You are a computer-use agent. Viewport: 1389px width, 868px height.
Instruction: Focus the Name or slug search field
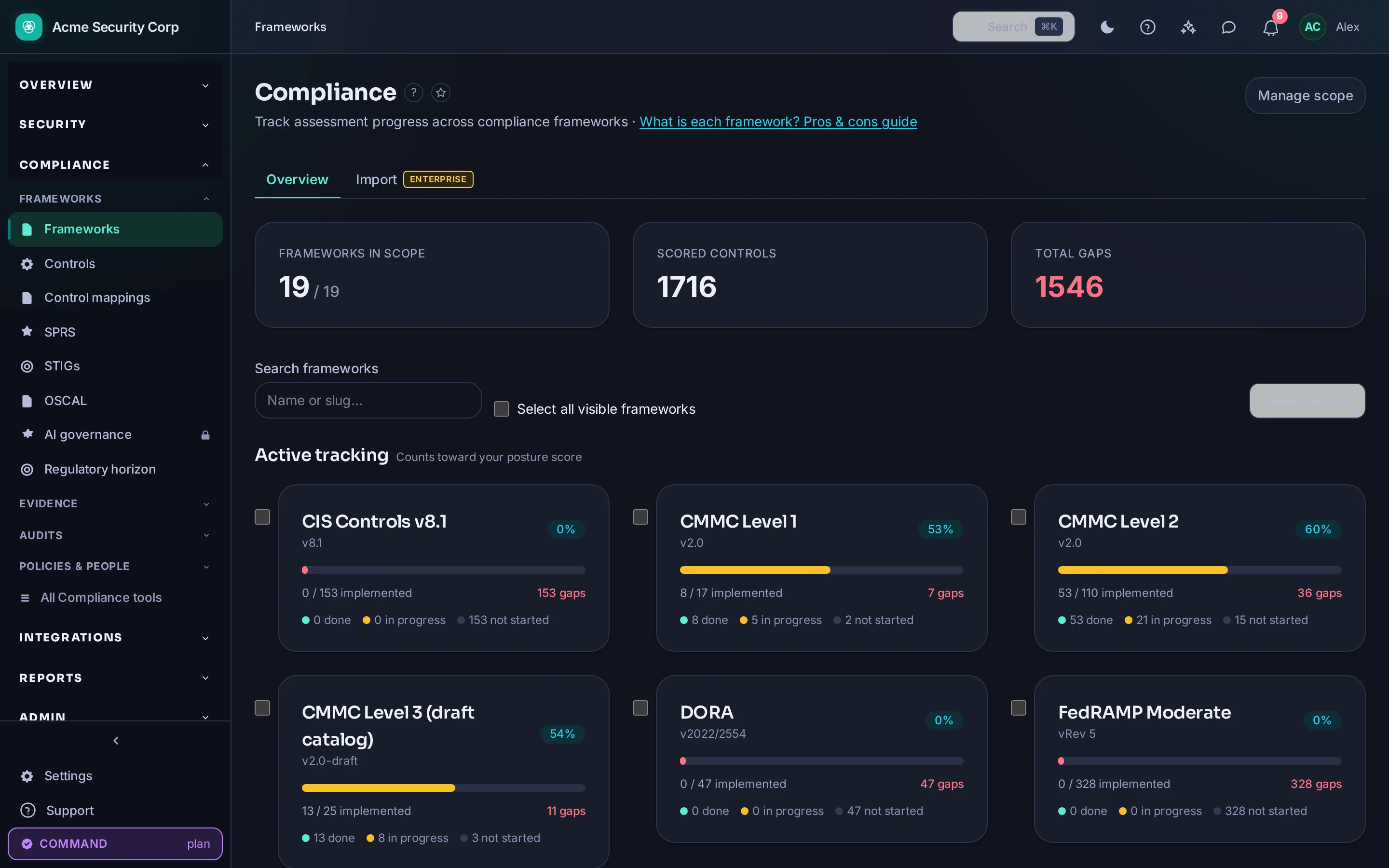pyautogui.click(x=368, y=400)
